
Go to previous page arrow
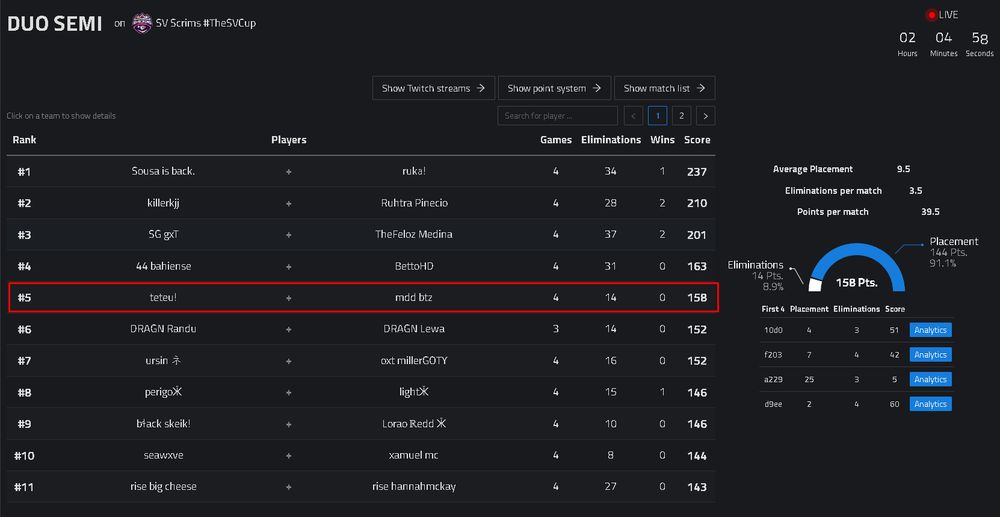click(633, 116)
